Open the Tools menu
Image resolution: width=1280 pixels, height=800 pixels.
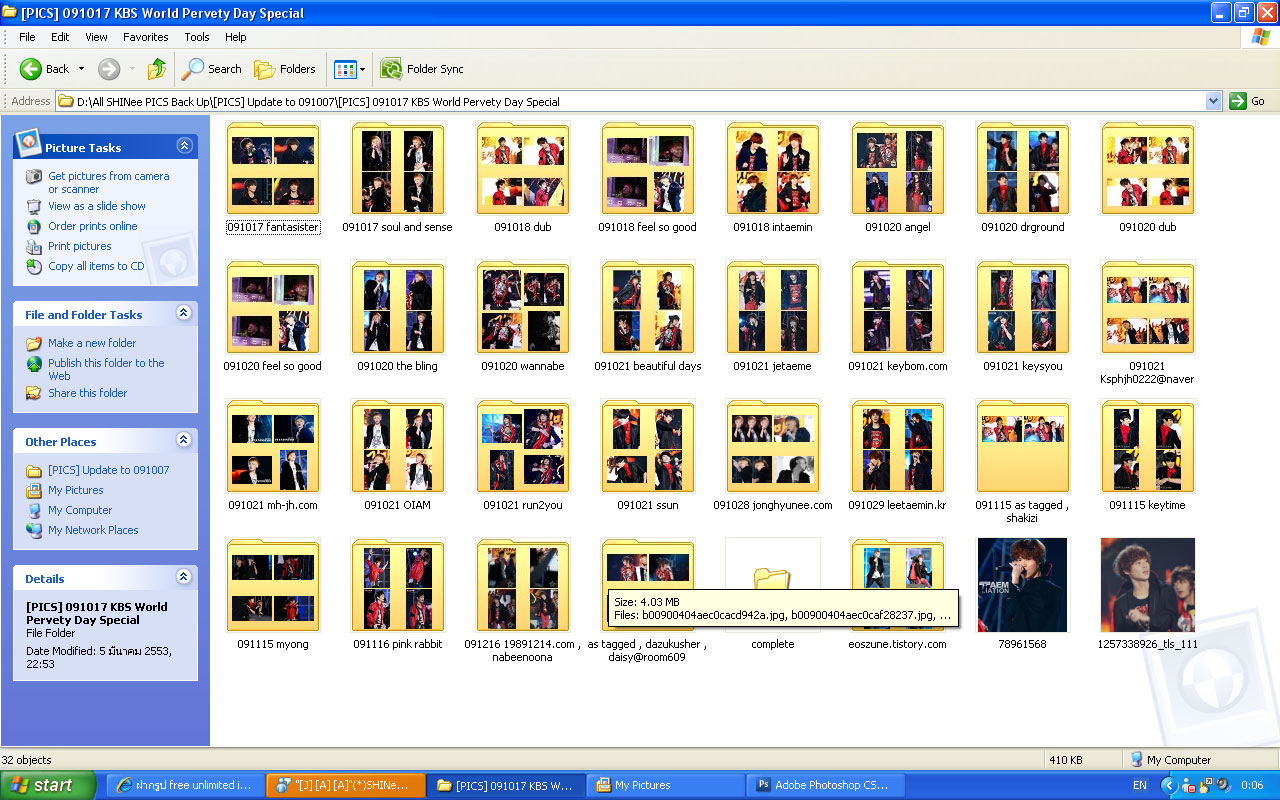point(197,37)
